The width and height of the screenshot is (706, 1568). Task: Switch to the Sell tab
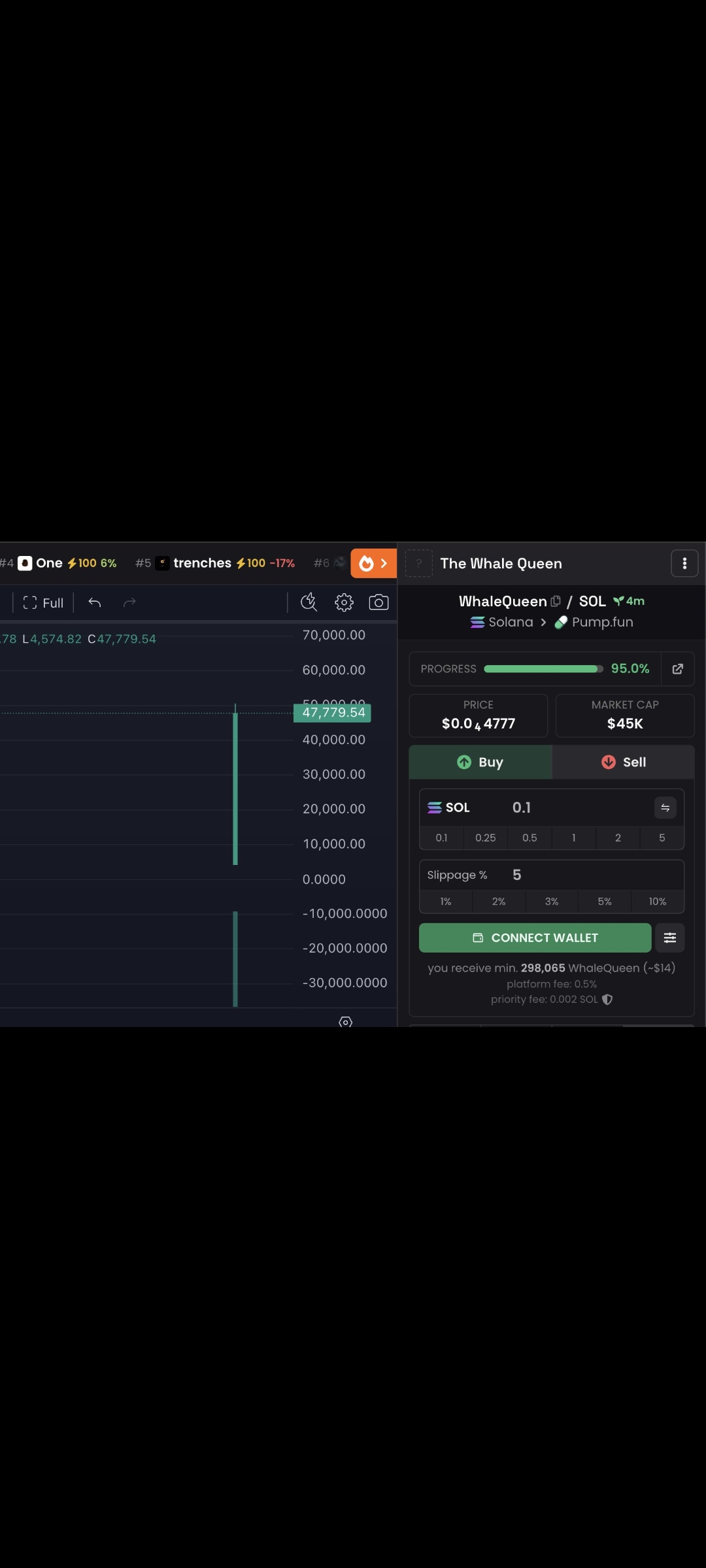[x=624, y=762]
